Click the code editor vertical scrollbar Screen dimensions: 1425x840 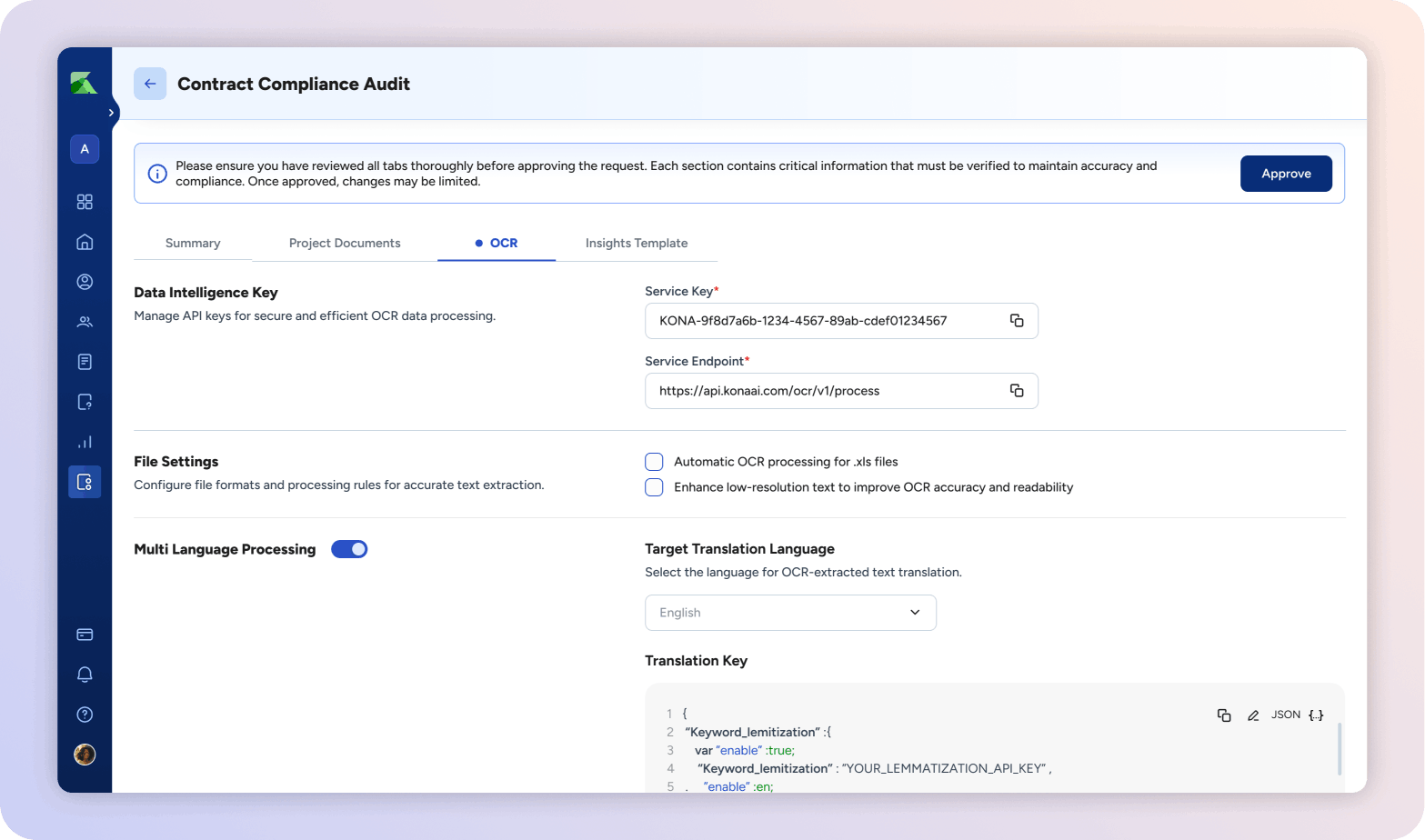1339,749
